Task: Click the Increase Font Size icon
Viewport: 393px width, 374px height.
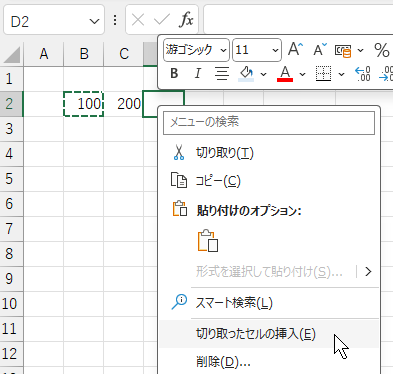Action: tap(296, 50)
